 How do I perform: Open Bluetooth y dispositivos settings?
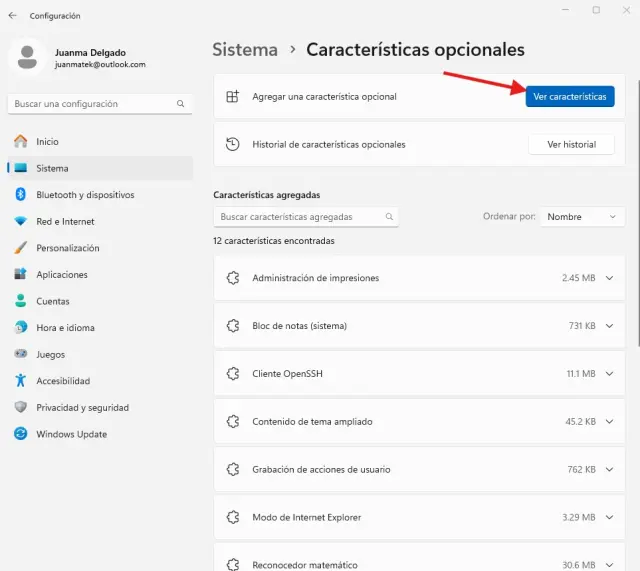pos(85,195)
